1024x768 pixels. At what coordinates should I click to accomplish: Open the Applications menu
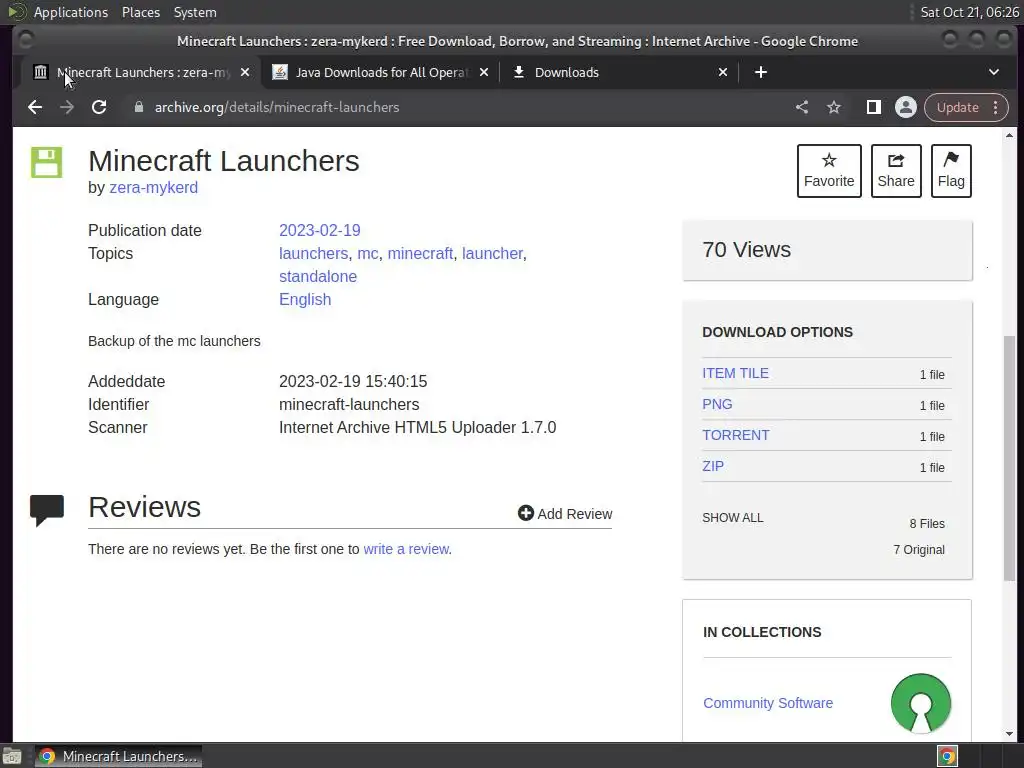click(x=71, y=12)
